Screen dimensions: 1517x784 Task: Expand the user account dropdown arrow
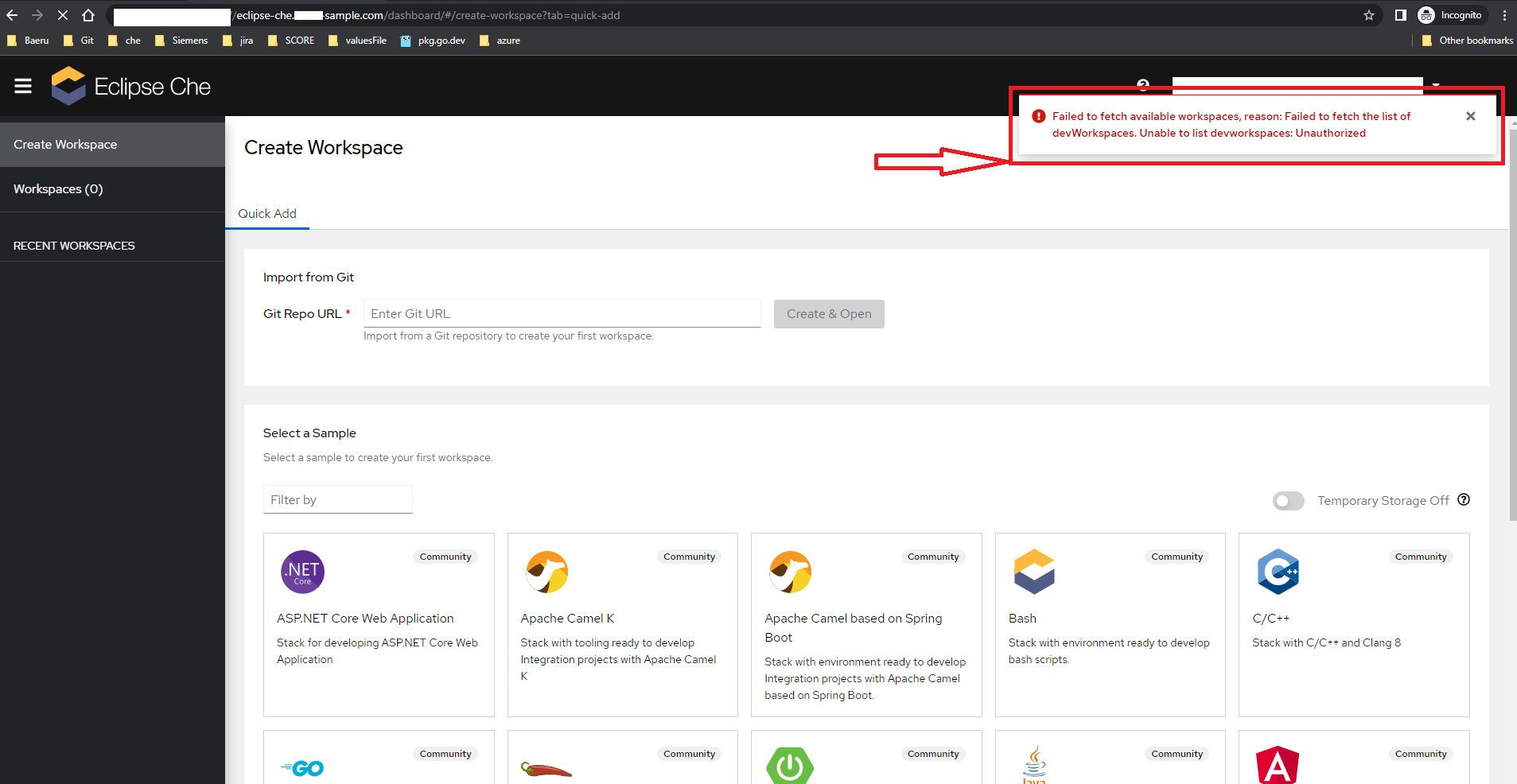(1436, 84)
